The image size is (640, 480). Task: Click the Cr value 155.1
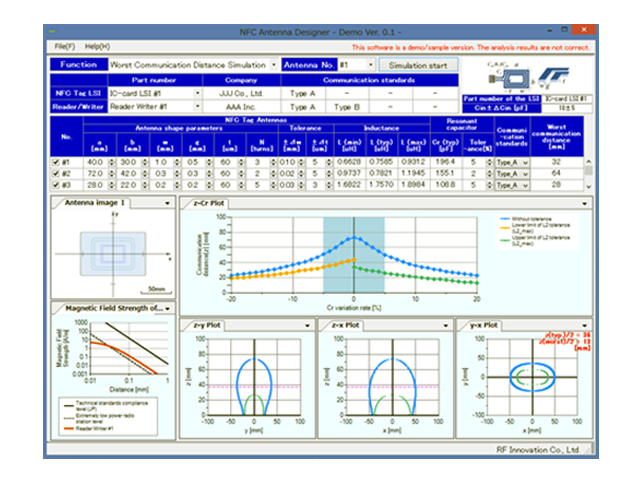point(445,173)
